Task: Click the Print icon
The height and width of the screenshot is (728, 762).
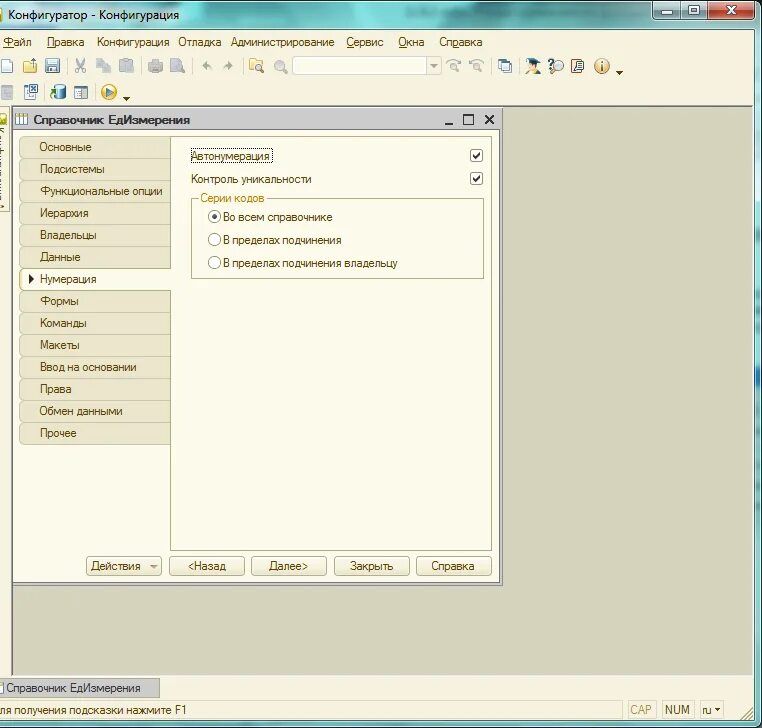Action: pos(156,66)
